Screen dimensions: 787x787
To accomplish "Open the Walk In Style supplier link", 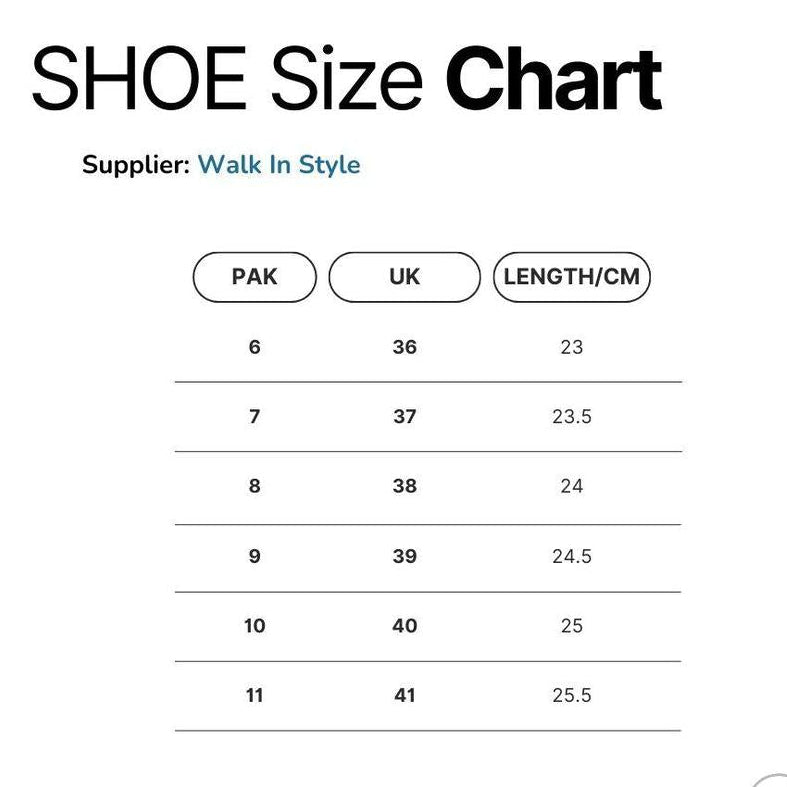I will point(278,165).
